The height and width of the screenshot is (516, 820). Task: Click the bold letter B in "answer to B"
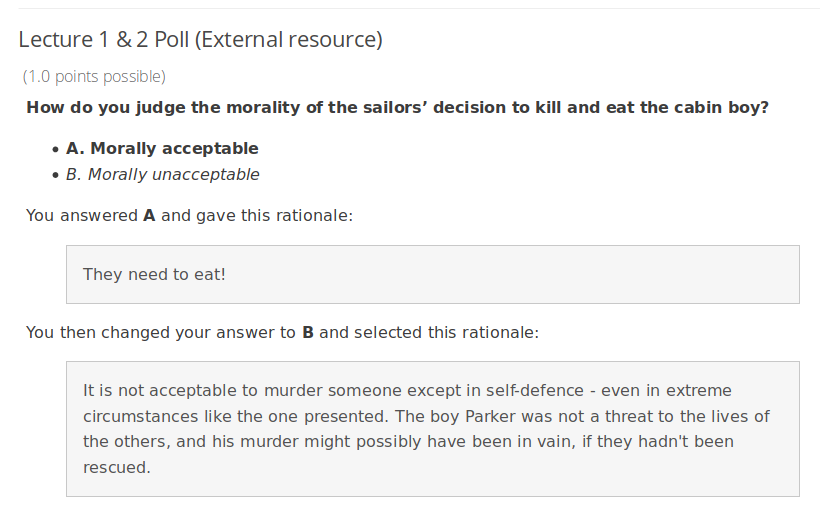coord(308,332)
